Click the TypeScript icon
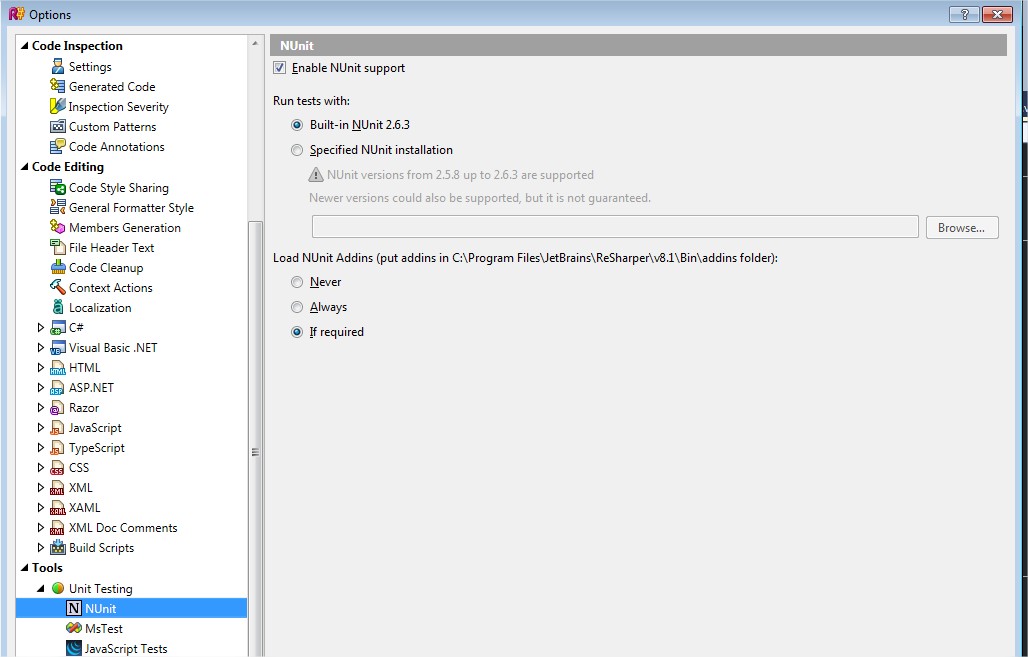Viewport: 1028px width, 657px height. point(58,448)
